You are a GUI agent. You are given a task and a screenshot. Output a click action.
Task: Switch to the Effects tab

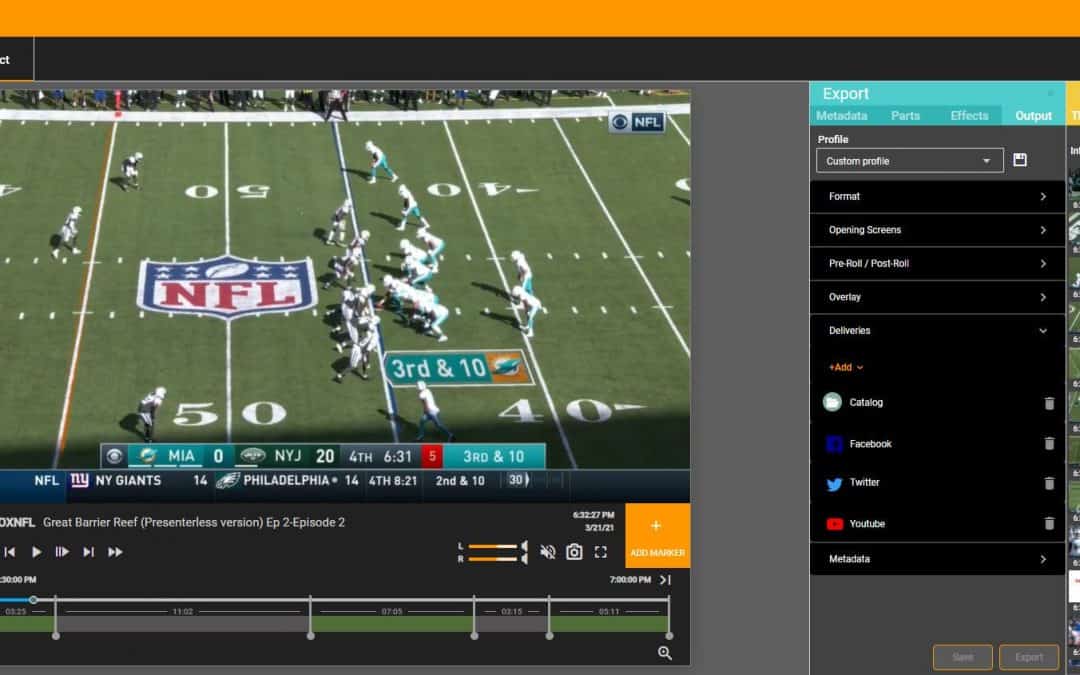969,116
